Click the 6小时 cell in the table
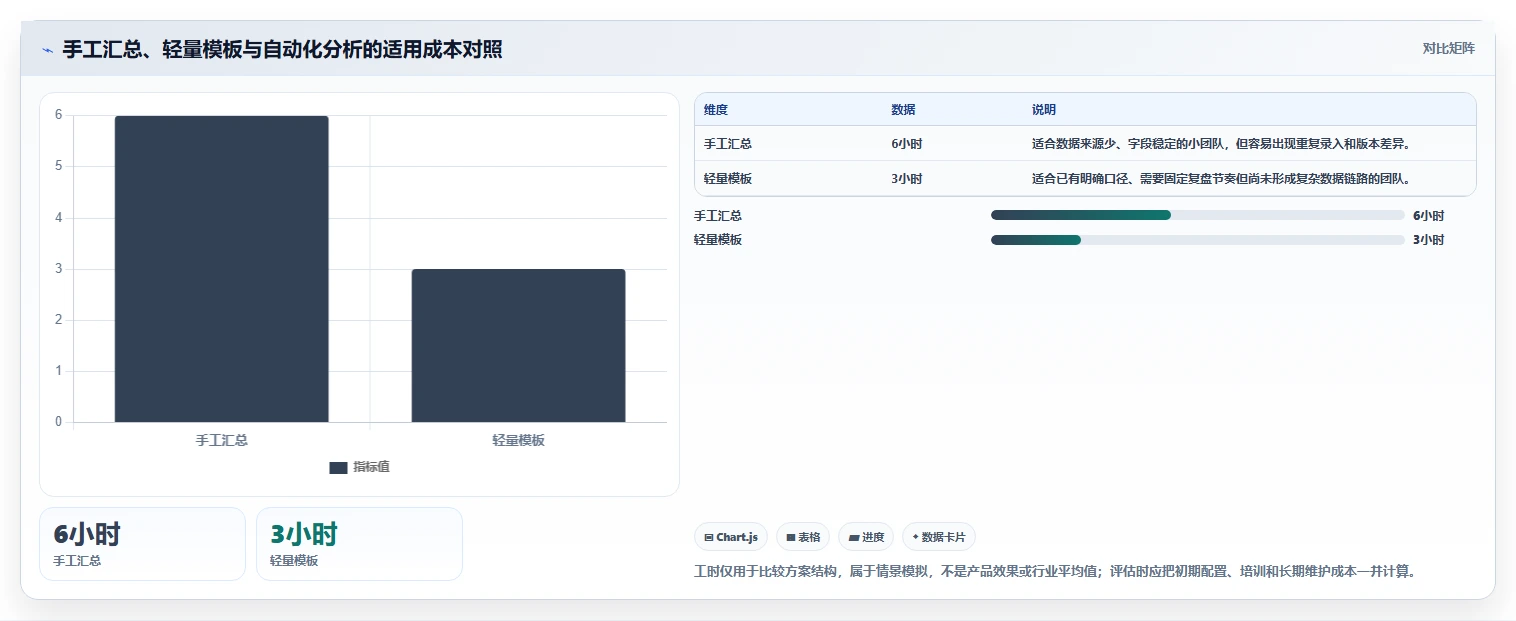The image size is (1516, 621). (907, 144)
